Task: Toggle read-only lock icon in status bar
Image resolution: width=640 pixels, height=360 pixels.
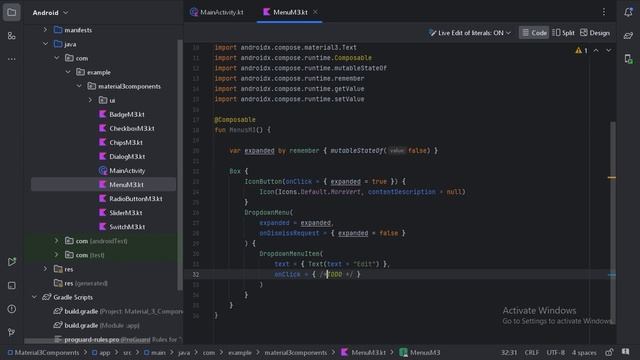Action: tap(609, 352)
